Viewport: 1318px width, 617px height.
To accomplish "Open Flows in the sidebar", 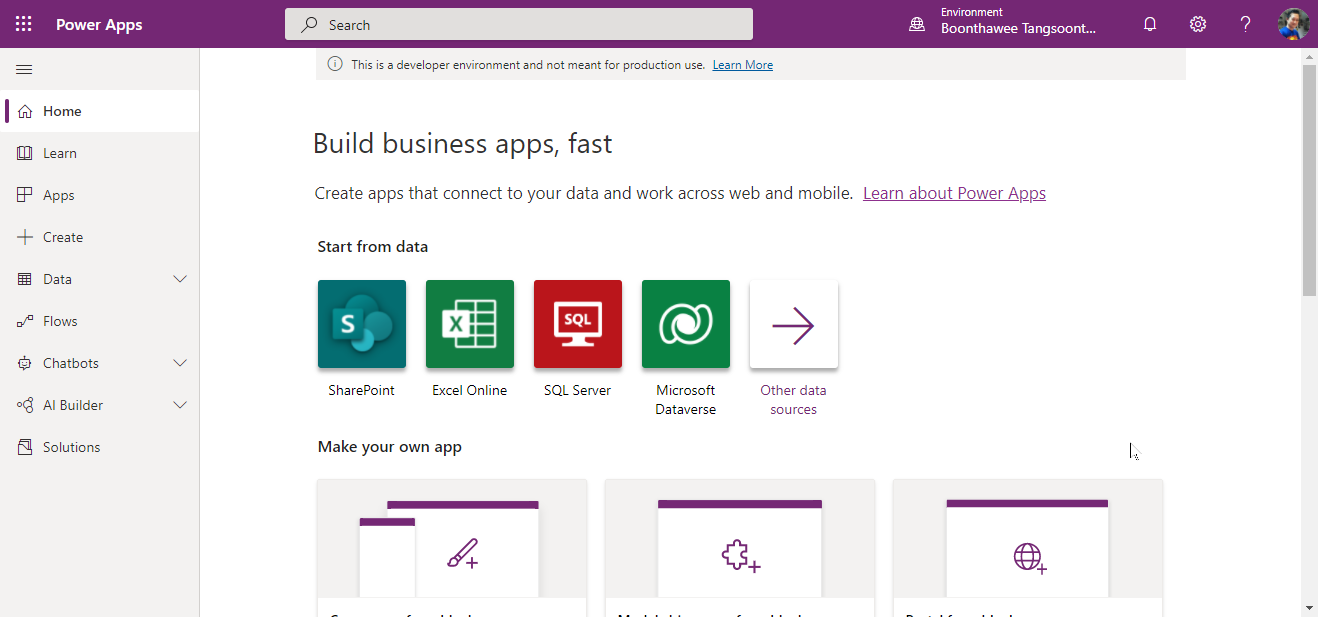I will point(100,321).
